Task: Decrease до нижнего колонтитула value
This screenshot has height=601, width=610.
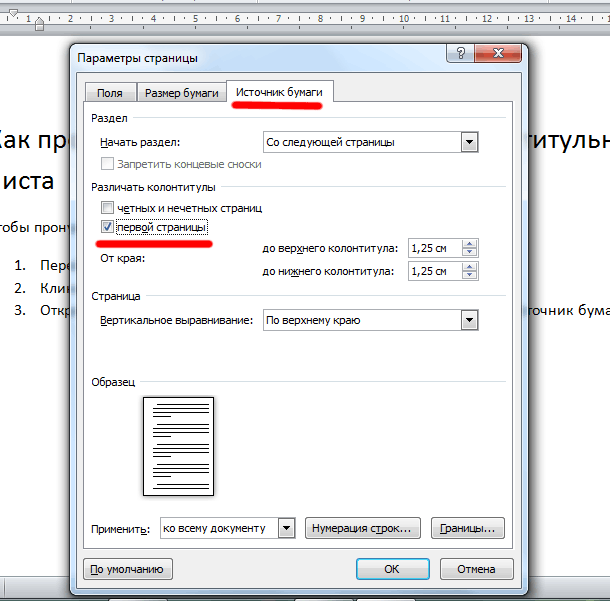Action: pos(470,275)
